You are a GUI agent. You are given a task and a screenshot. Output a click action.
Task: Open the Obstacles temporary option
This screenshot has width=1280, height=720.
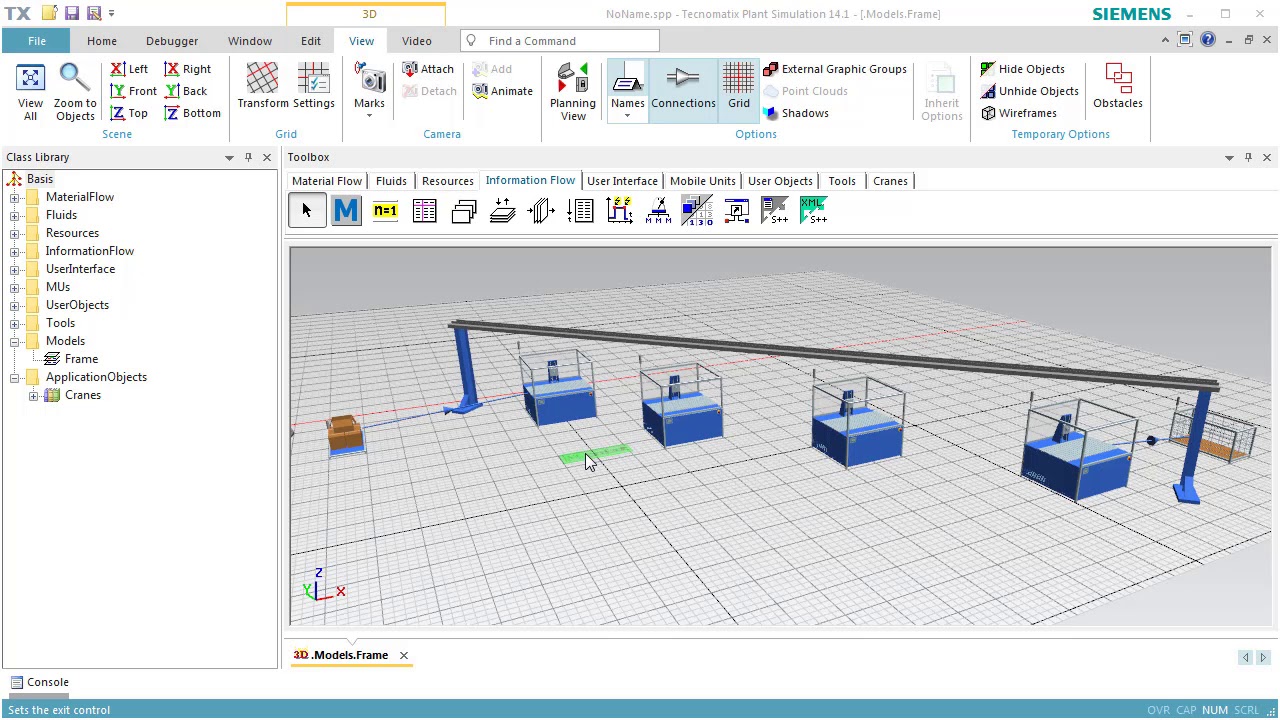(x=1118, y=87)
